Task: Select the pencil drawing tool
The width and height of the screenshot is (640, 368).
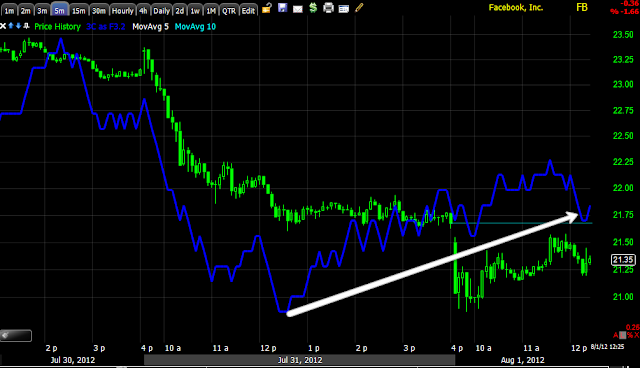Action: pos(359,7)
